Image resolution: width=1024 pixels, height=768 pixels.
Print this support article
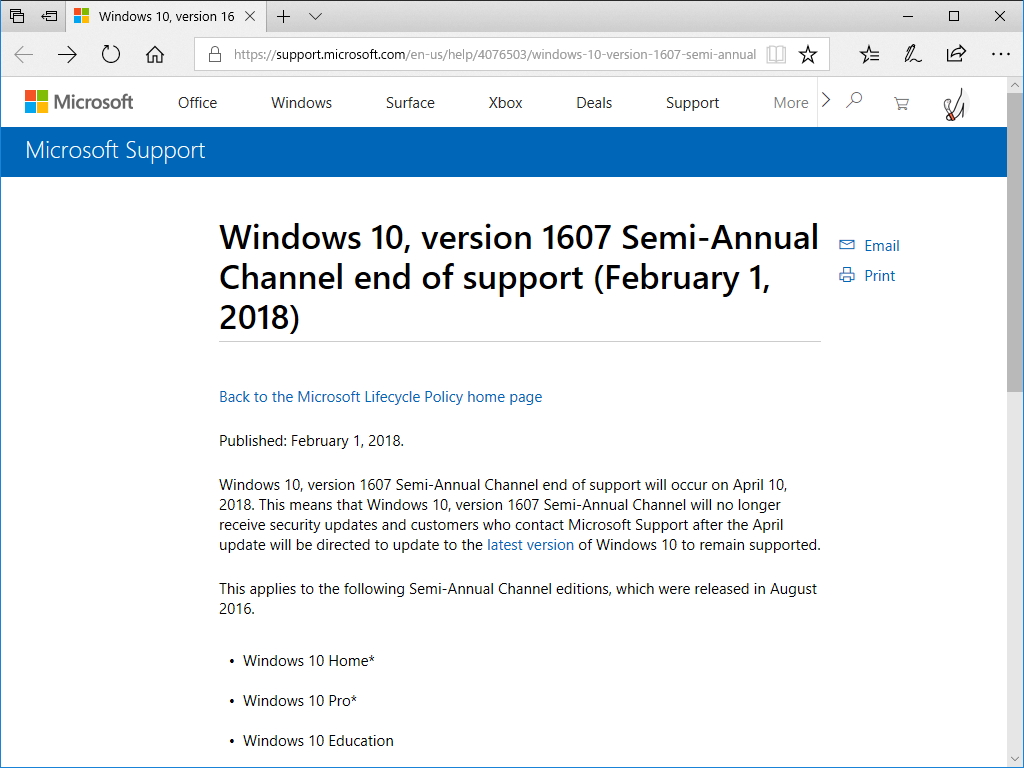pyautogui.click(x=878, y=276)
